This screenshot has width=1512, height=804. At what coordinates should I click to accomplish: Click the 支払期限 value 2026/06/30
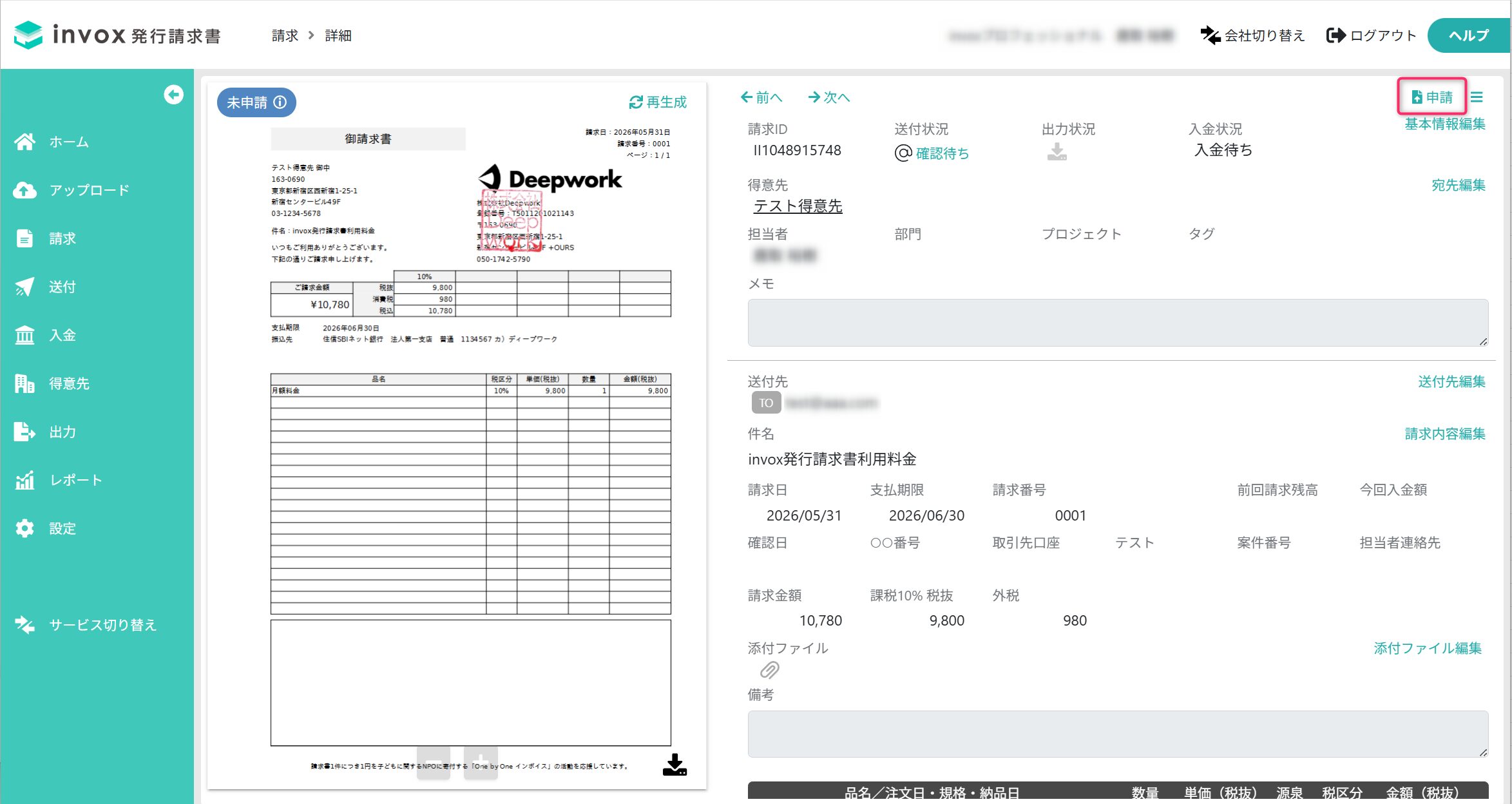point(926,515)
